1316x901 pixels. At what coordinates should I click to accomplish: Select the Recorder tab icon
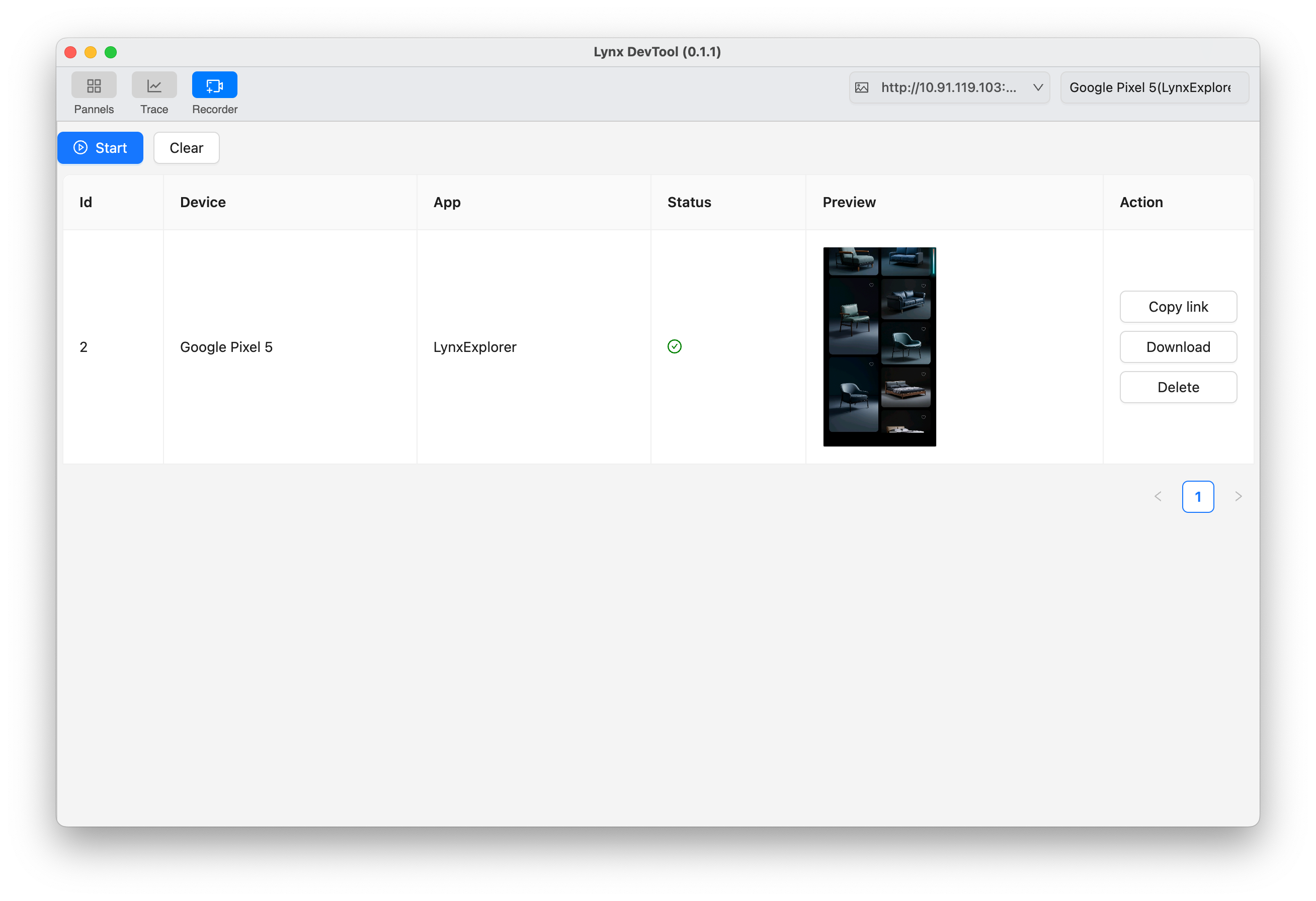coord(215,85)
